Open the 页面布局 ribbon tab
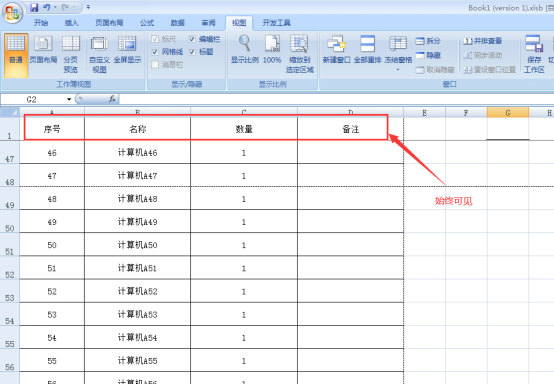This screenshot has height=385, width=554. pos(109,23)
